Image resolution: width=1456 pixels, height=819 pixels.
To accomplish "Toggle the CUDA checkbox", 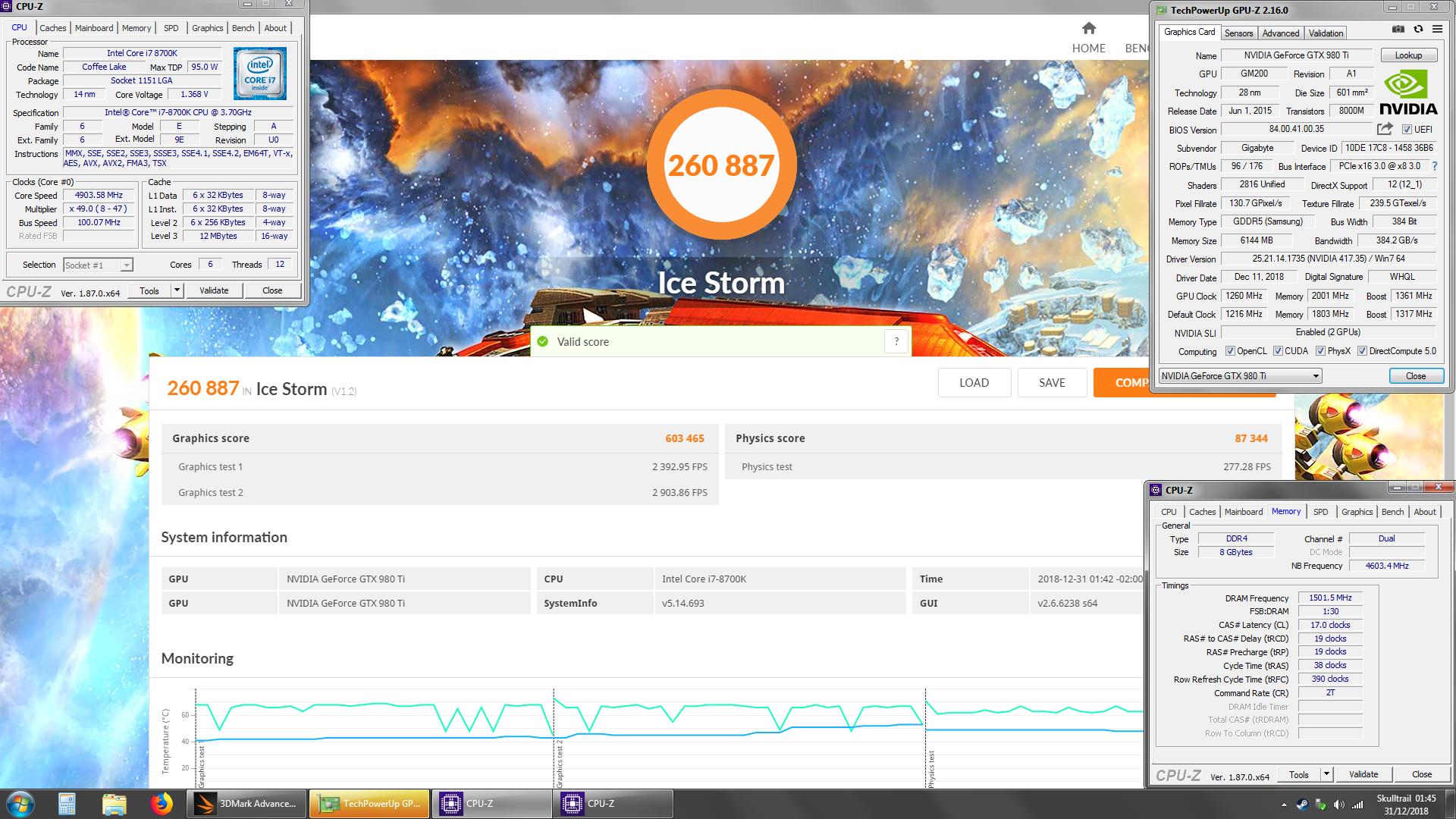I will 1278,351.
